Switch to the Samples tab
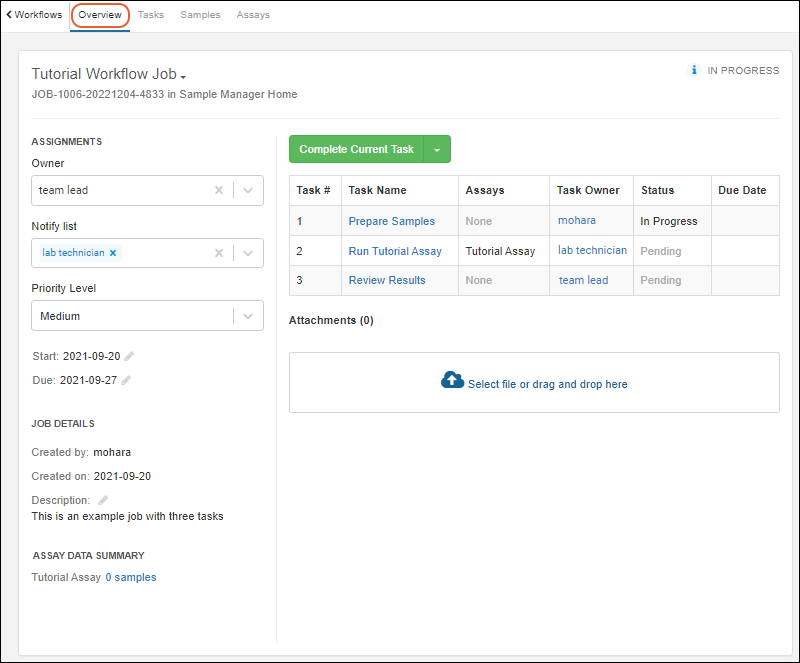This screenshot has width=800, height=663. (x=200, y=15)
